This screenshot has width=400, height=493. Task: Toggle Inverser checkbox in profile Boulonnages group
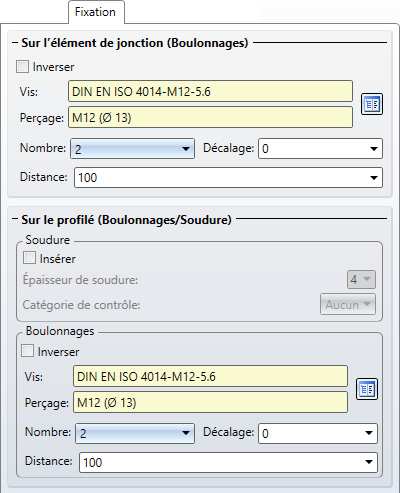(27, 351)
